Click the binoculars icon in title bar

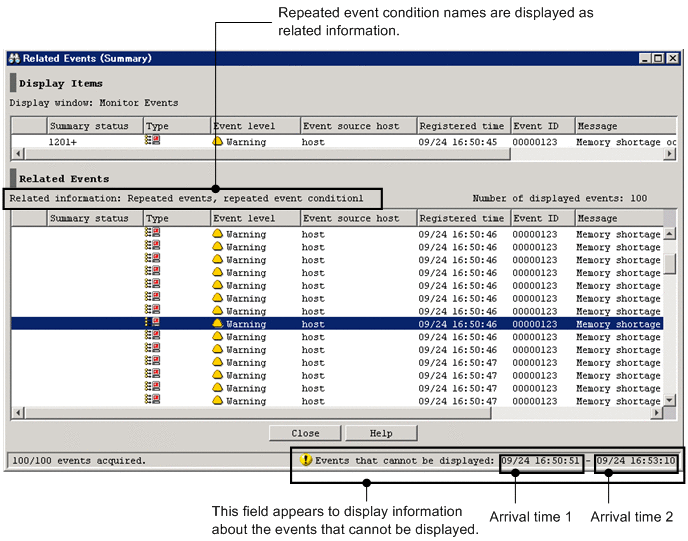click(14, 59)
